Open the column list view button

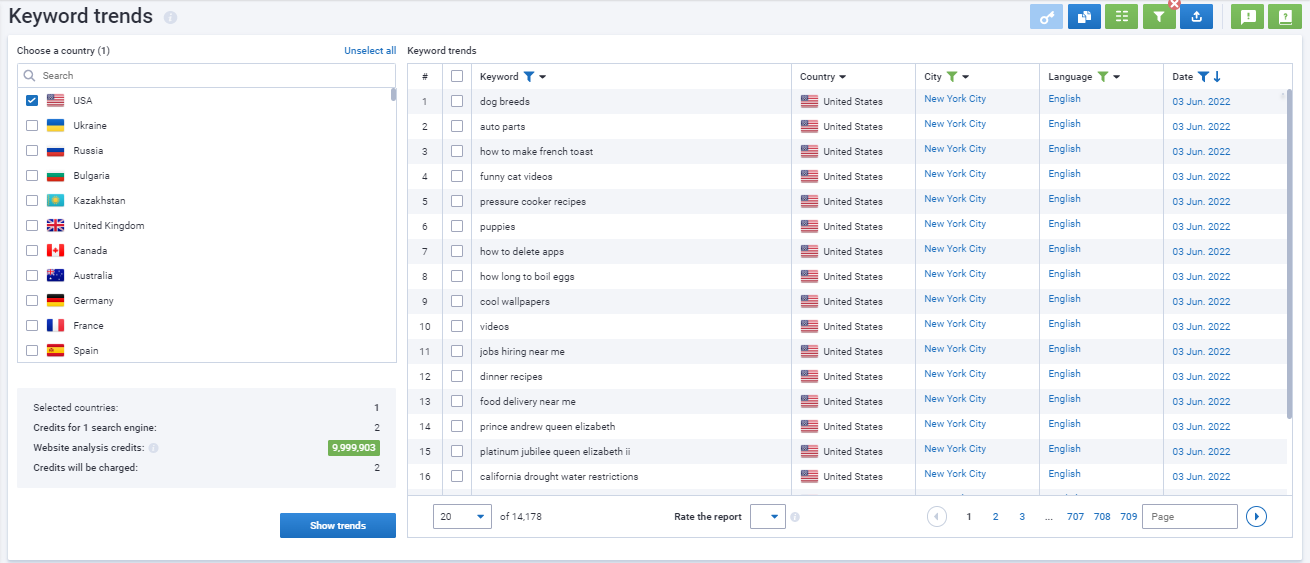pos(1122,16)
